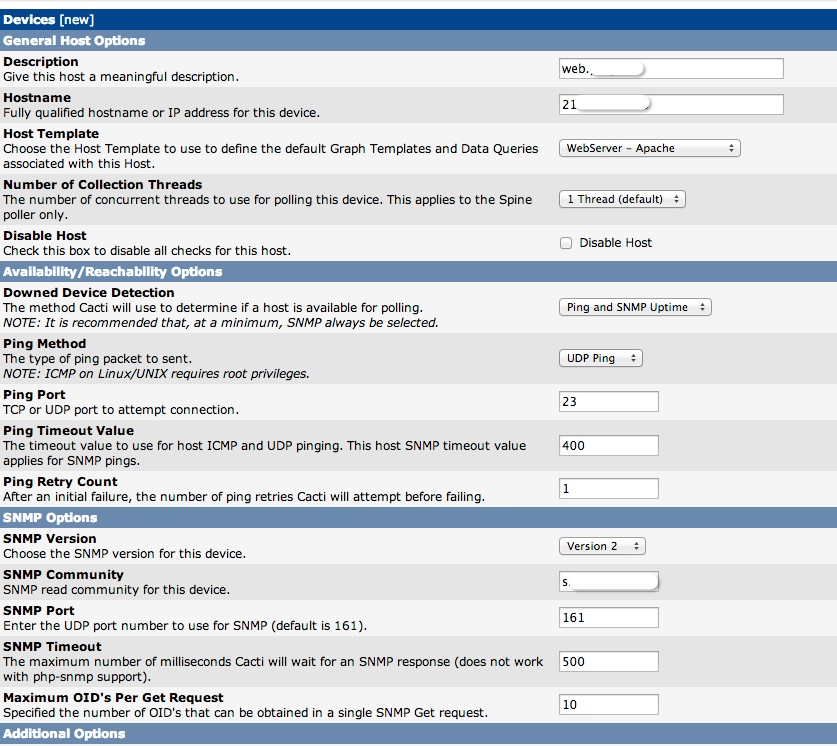Click the Ping Retry Count field
This screenshot has width=837, height=746.
609,489
